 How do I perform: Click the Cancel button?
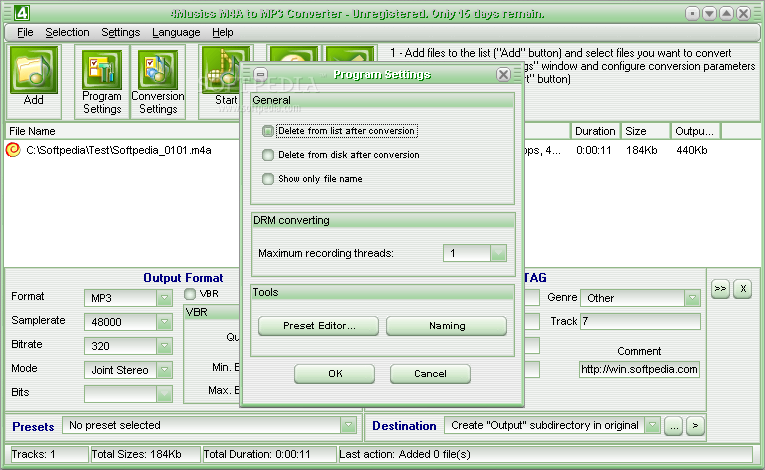(430, 373)
